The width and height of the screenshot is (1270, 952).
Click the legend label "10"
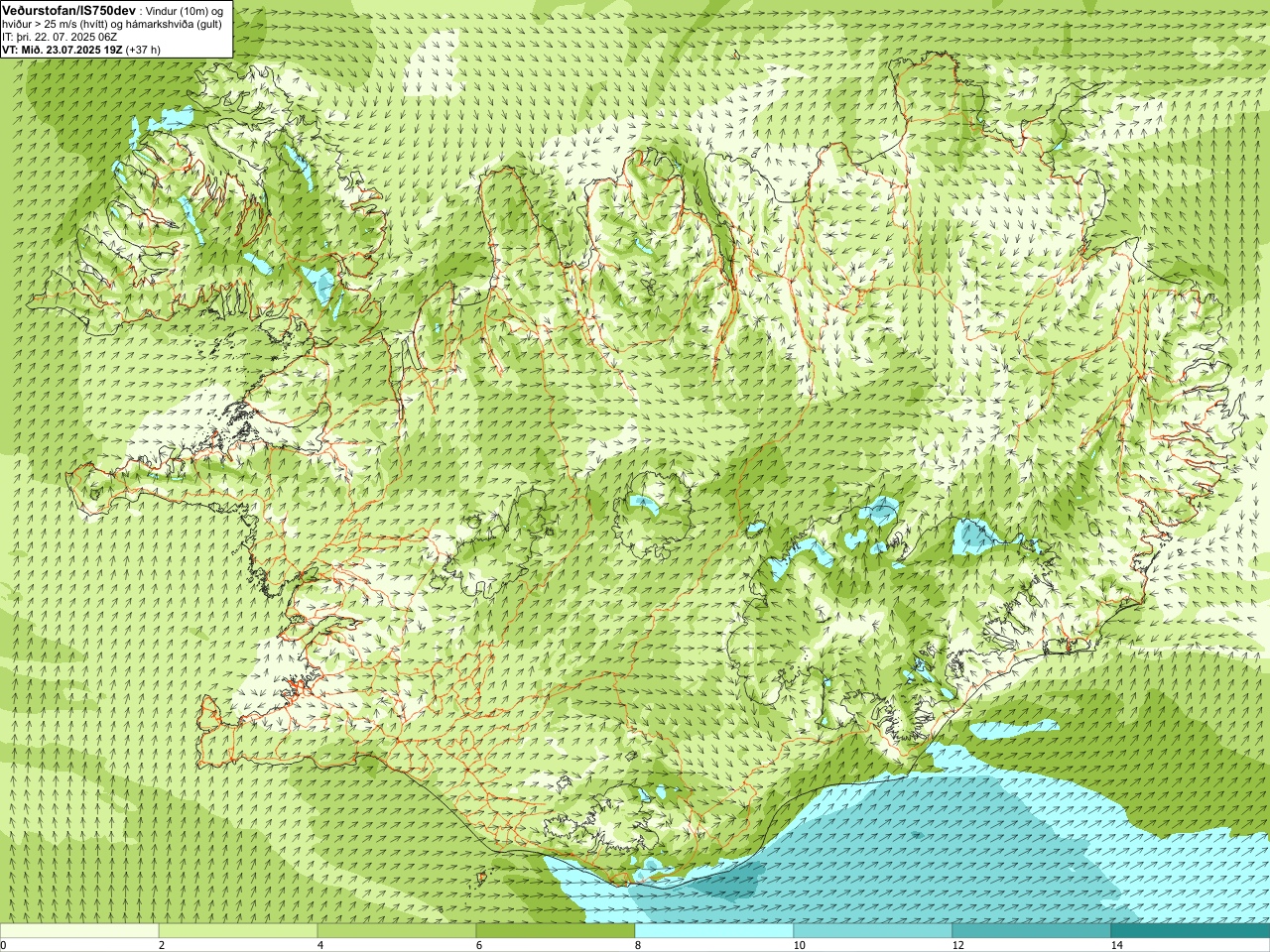[800, 945]
